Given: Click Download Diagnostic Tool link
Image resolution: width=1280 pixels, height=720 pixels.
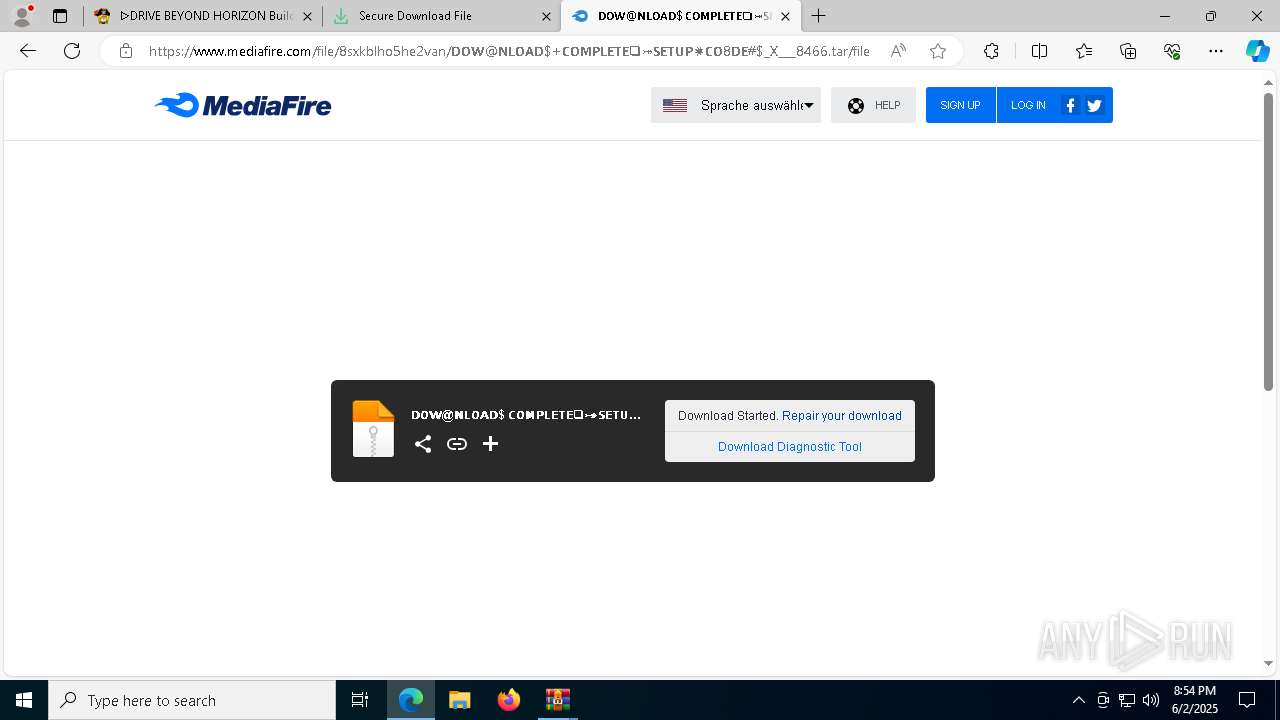Looking at the screenshot, I should coord(790,447).
